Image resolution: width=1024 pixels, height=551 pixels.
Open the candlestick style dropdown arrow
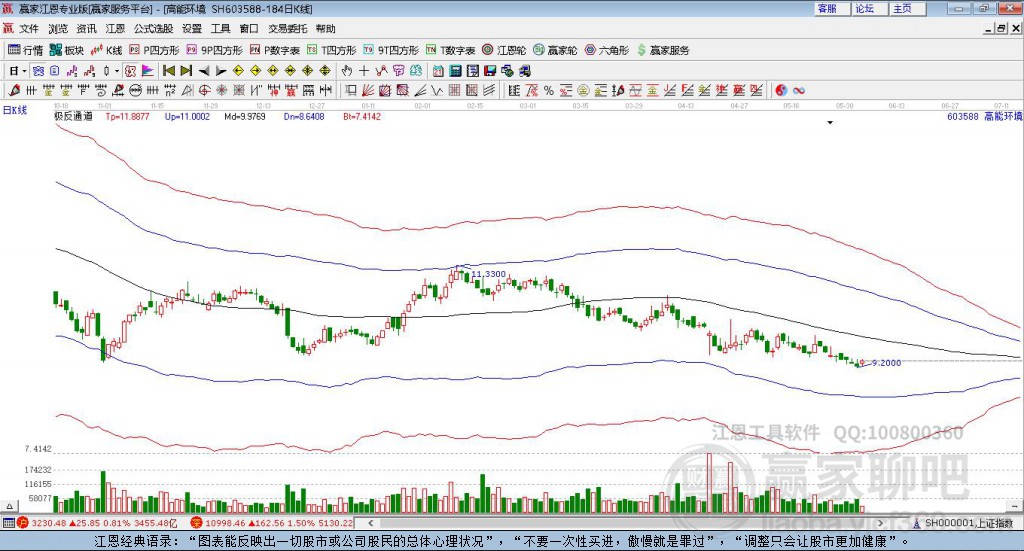coord(117,71)
